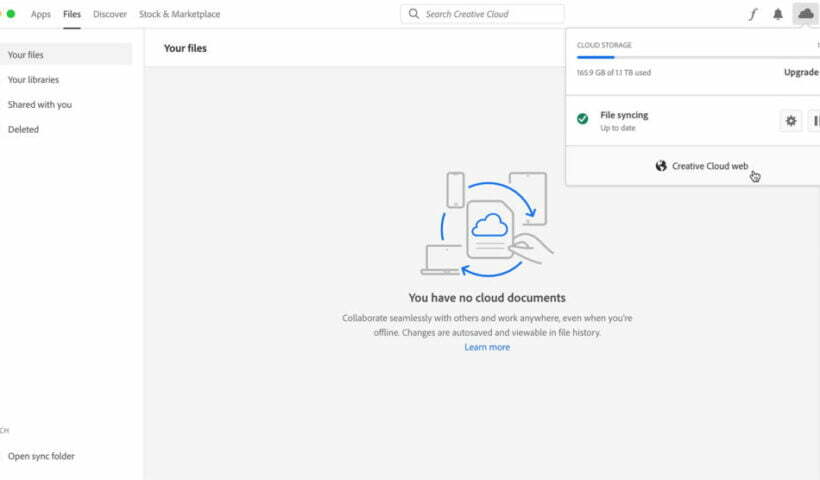Open the Discover tab
This screenshot has width=820, height=480.
[110, 14]
